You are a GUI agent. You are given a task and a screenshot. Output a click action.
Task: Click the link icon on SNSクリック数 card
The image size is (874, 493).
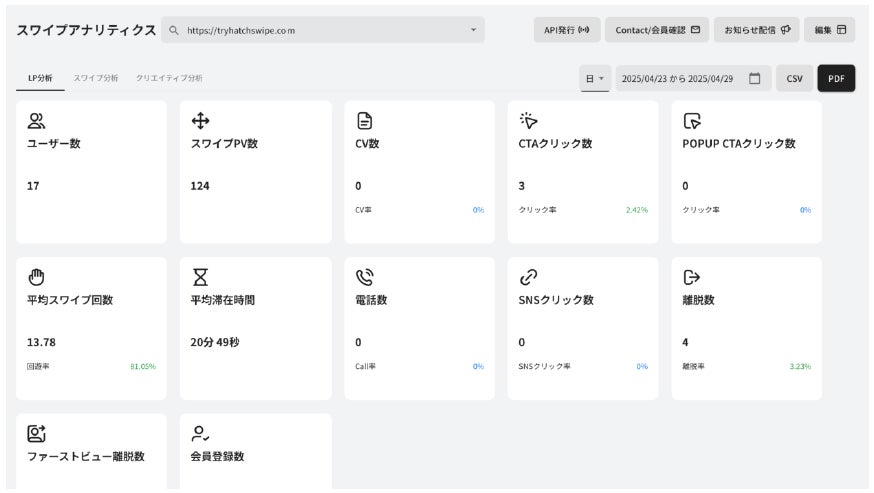(528, 277)
